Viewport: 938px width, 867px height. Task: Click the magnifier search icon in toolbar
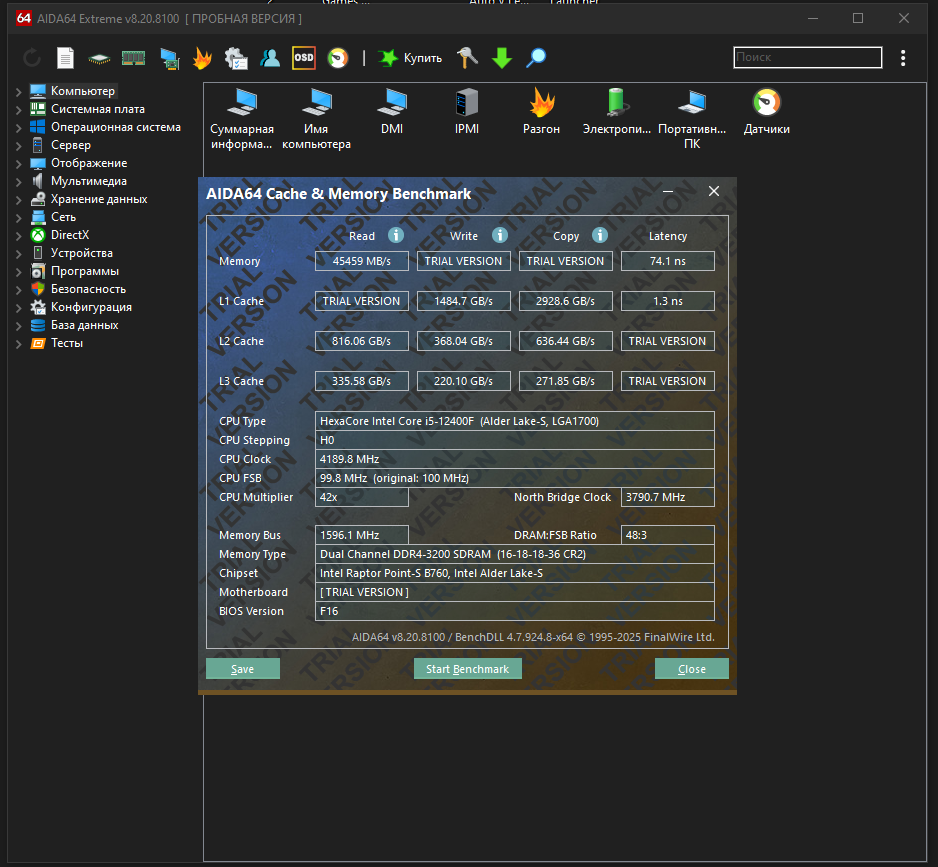coord(537,58)
